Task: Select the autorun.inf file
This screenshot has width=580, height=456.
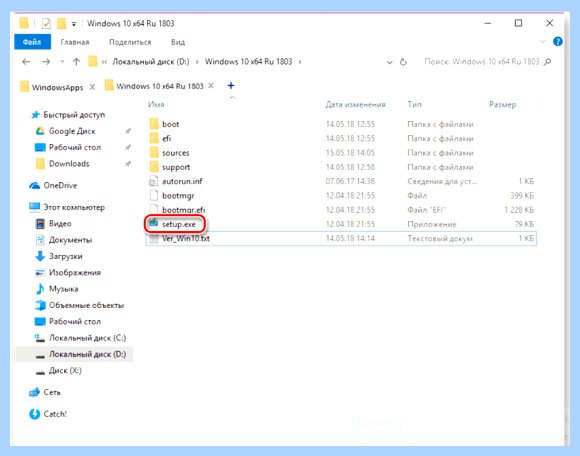Action: [182, 181]
